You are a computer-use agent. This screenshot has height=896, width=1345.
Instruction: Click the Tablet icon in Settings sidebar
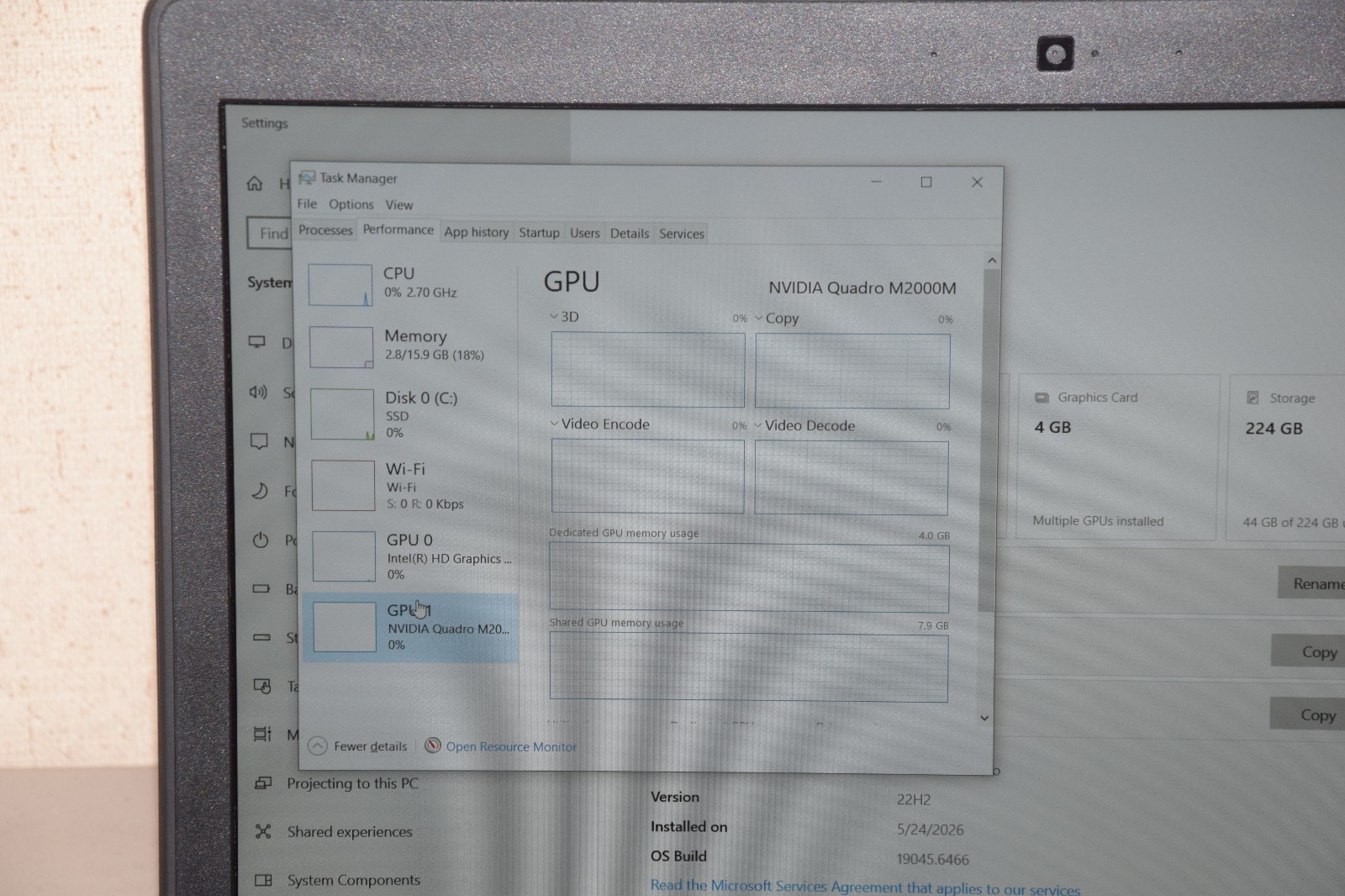coord(262,686)
